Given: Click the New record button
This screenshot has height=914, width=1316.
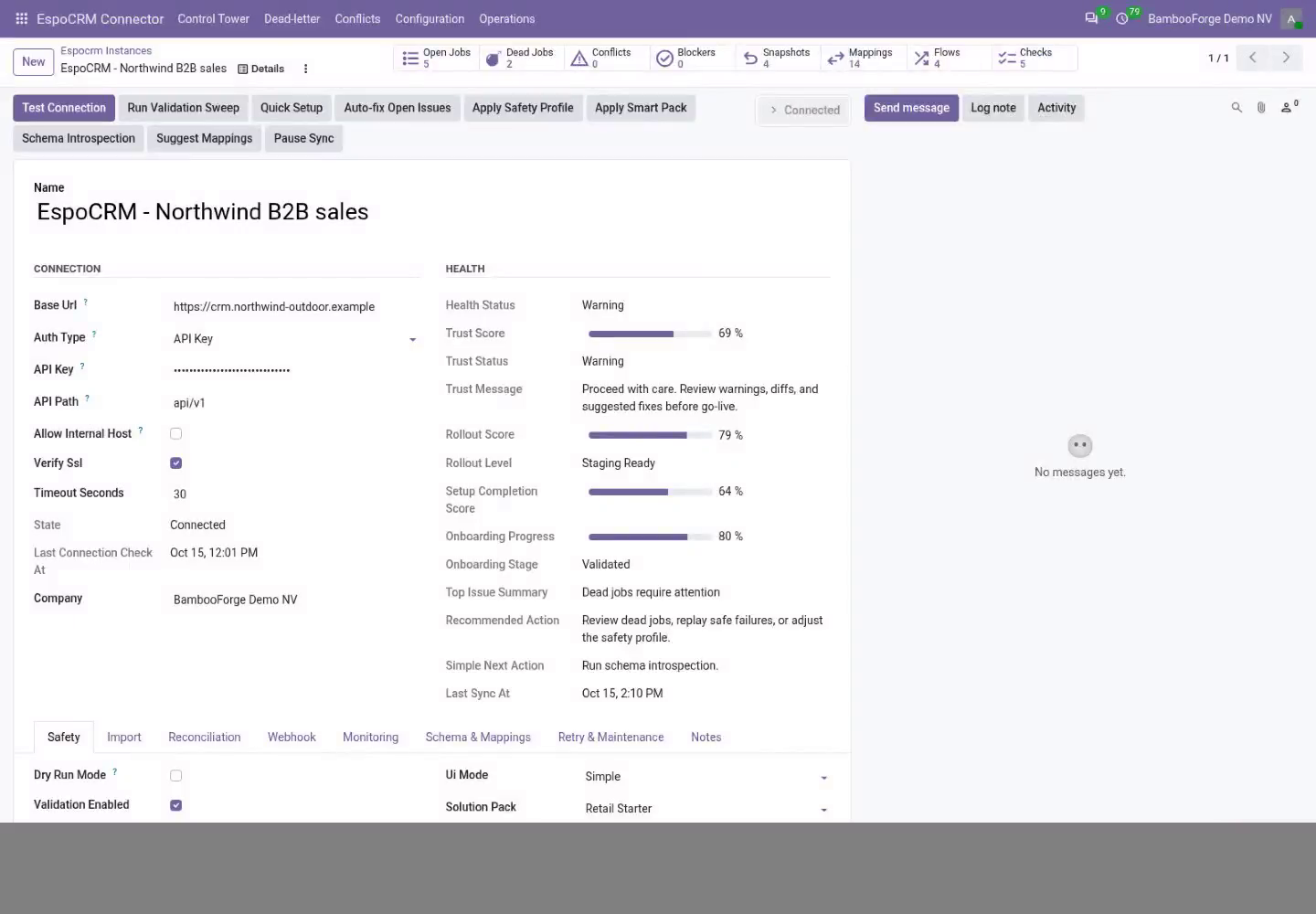Looking at the screenshot, I should 34,62.
